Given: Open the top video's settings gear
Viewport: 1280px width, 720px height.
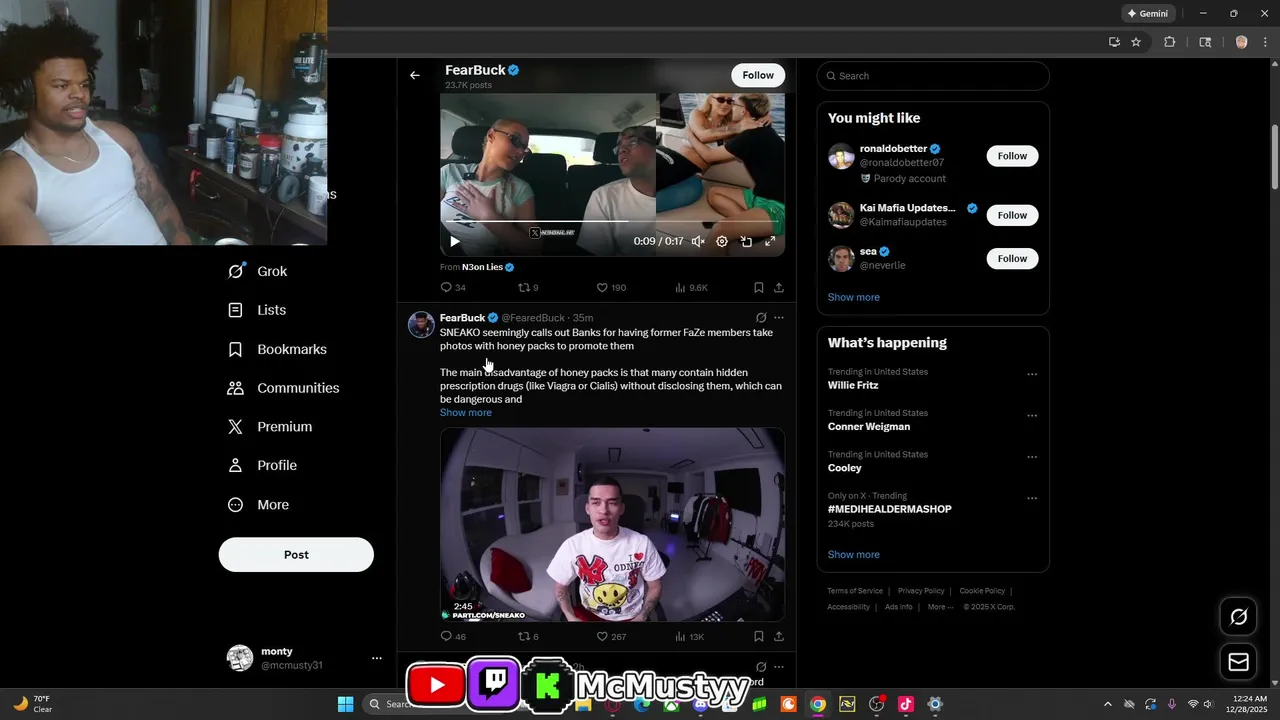Looking at the screenshot, I should coord(722,241).
